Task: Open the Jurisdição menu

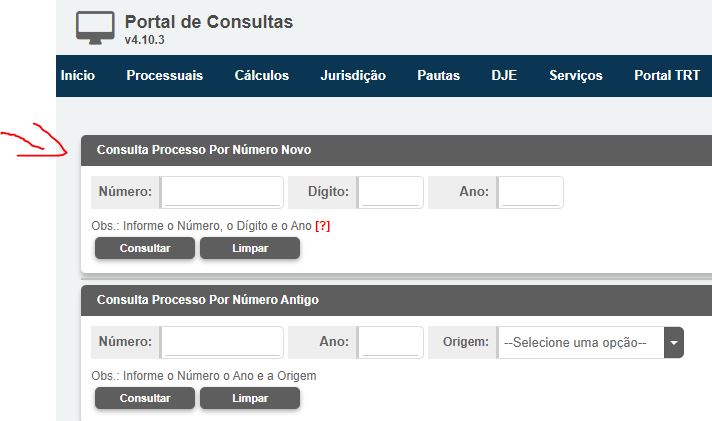Action: 353,76
